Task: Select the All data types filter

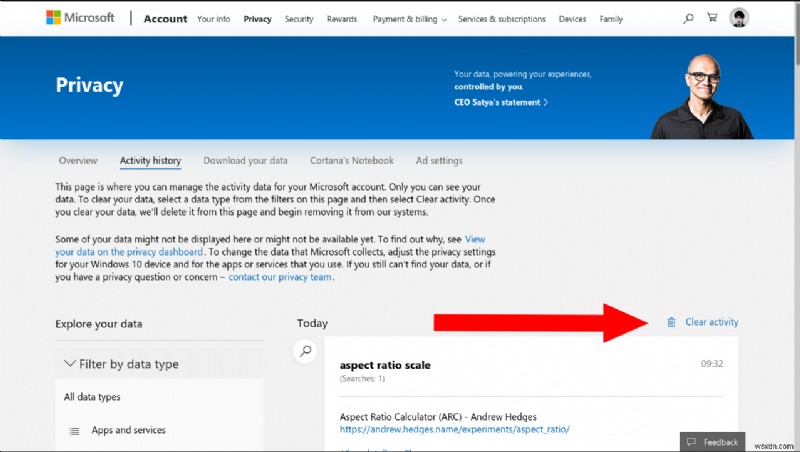Action: (92, 396)
